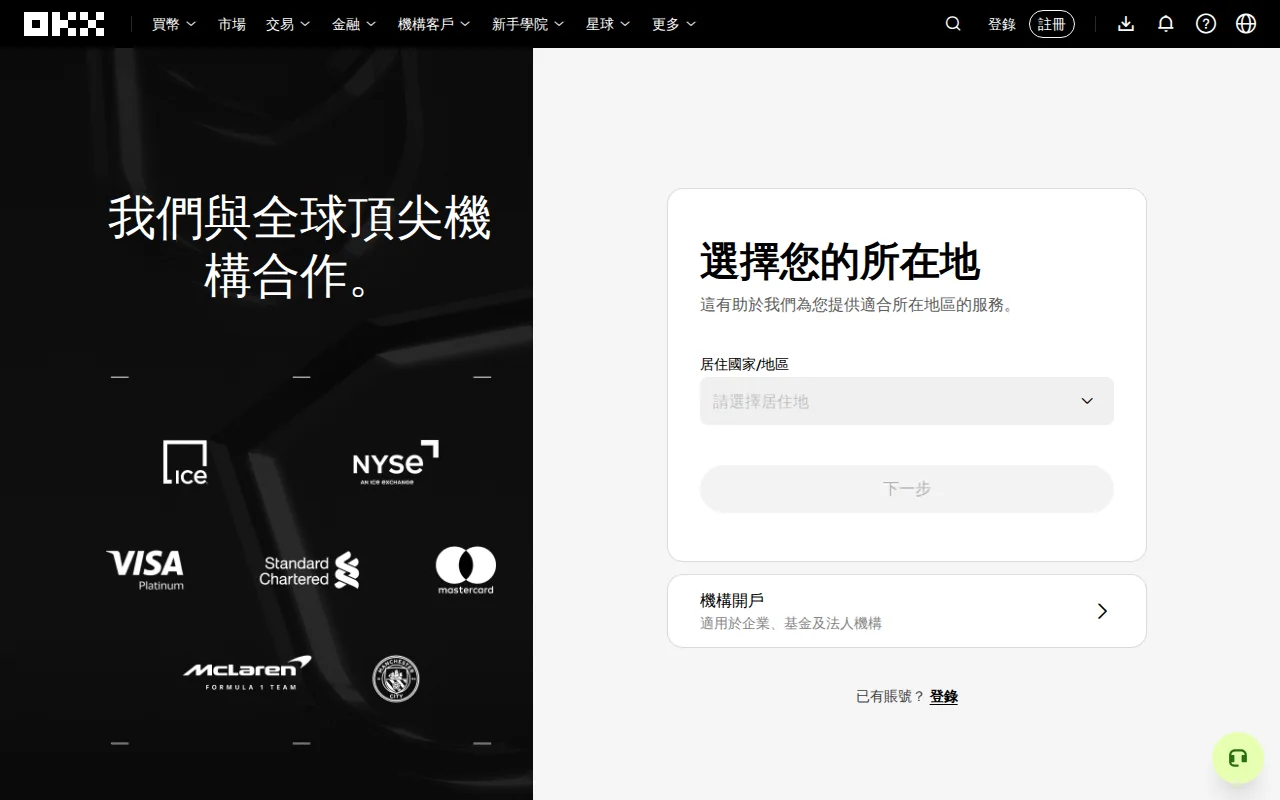This screenshot has width=1280, height=800.
Task: Click the OKX logo
Action: coord(64,24)
